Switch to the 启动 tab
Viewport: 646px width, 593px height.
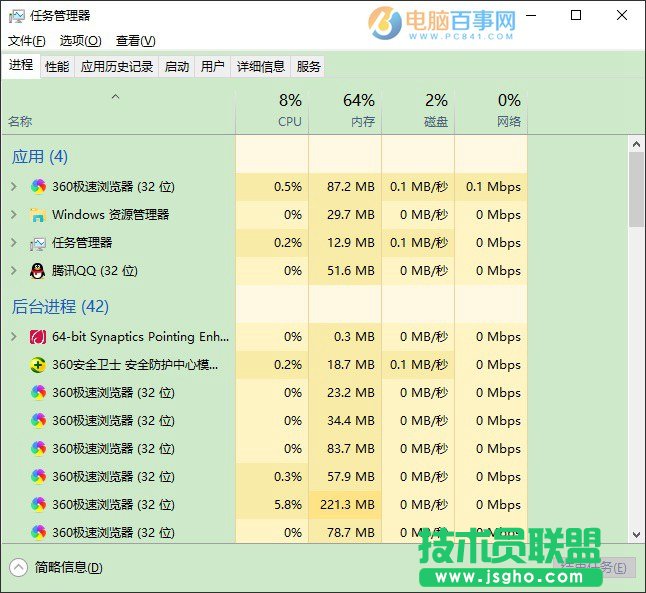pos(177,67)
